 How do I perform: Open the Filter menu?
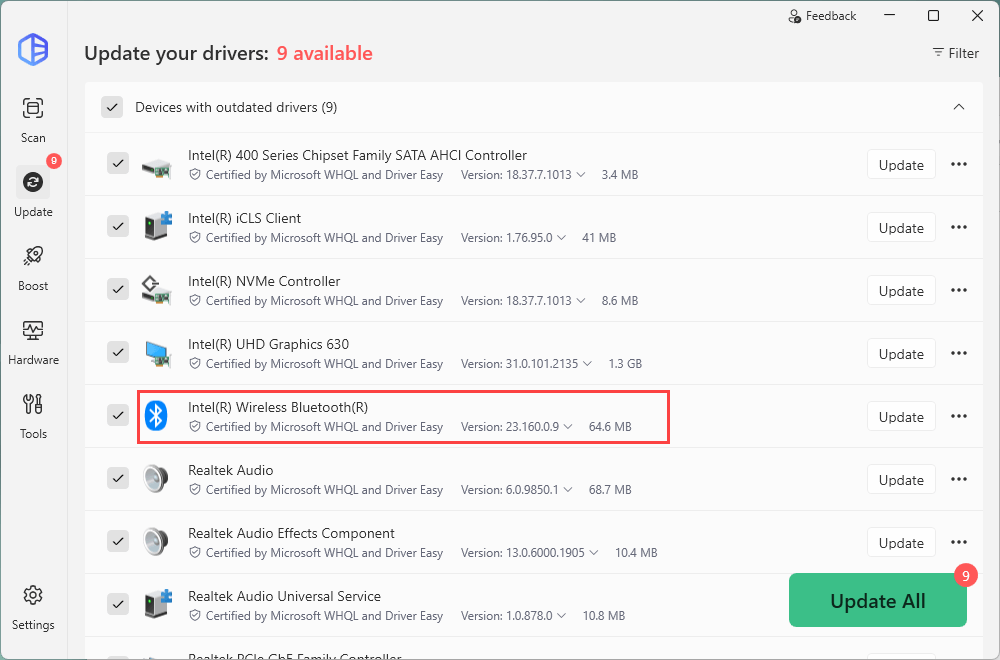coord(955,53)
